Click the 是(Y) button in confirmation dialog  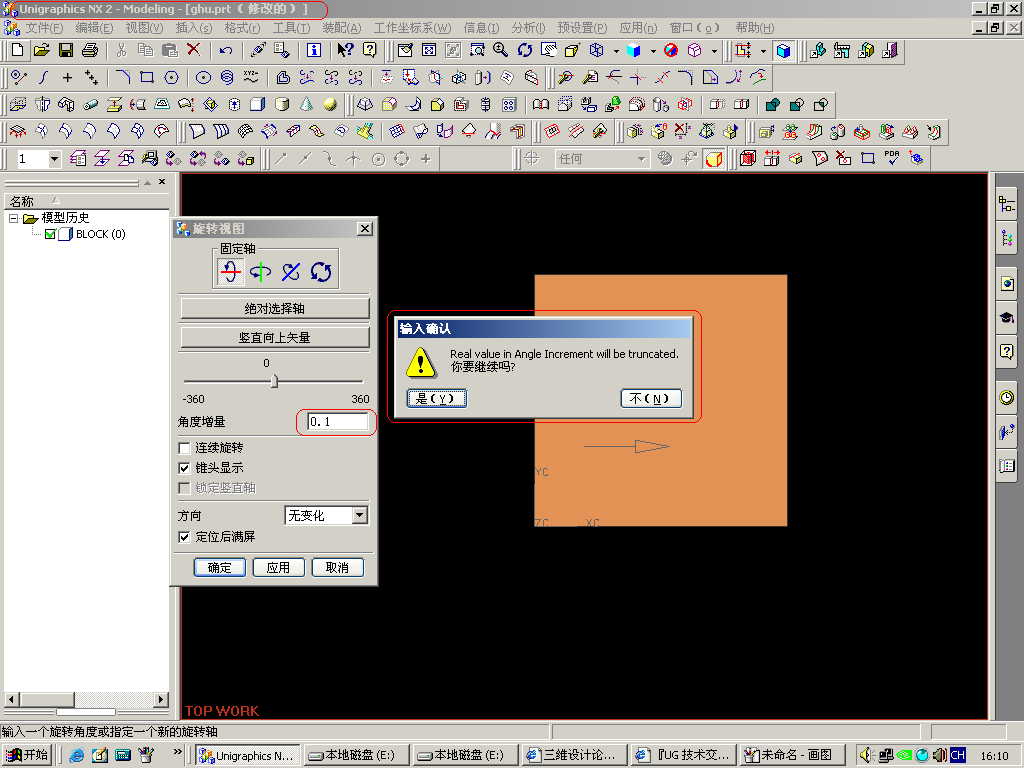(437, 398)
